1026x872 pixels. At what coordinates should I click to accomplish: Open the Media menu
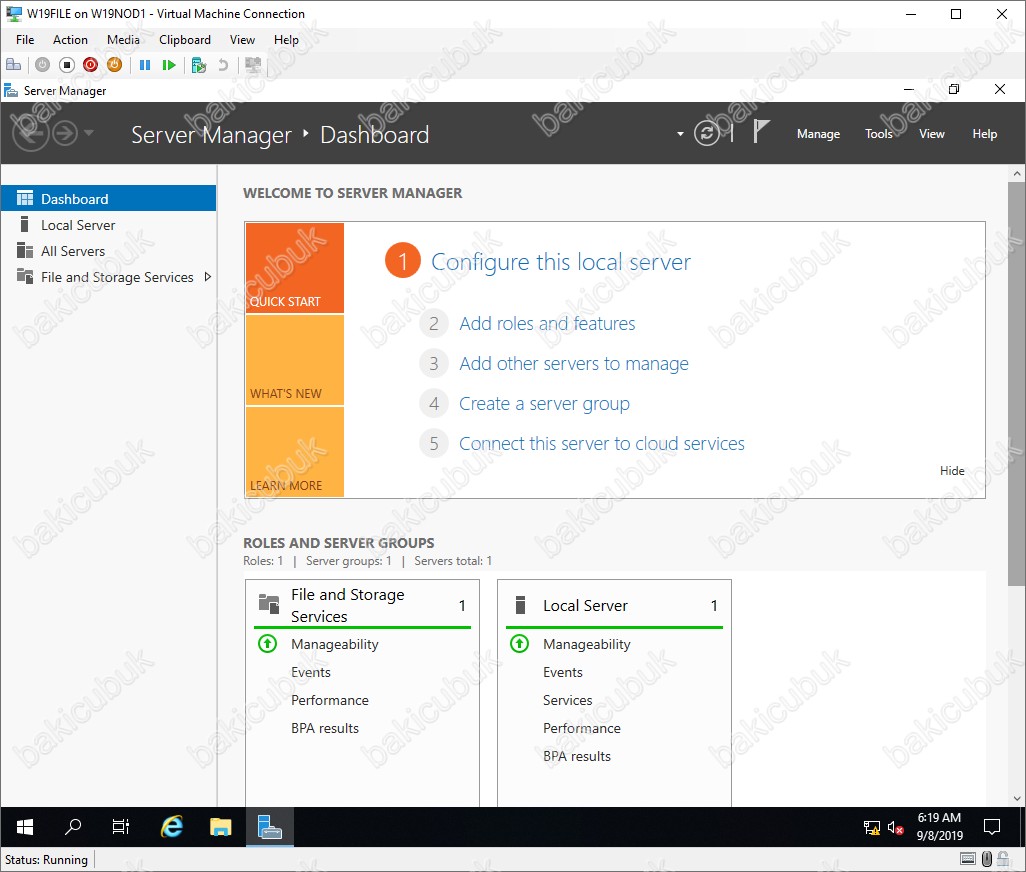123,40
